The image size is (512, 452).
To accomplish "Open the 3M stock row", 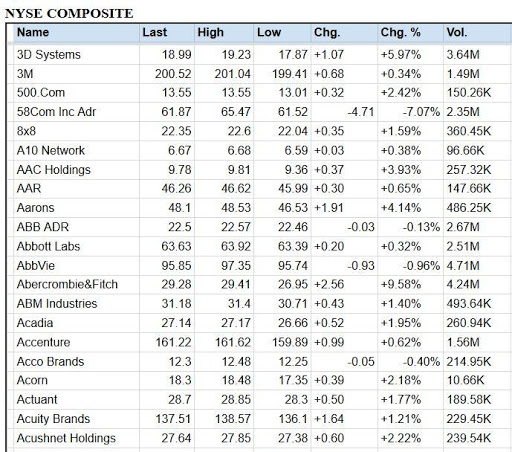I will [25, 74].
